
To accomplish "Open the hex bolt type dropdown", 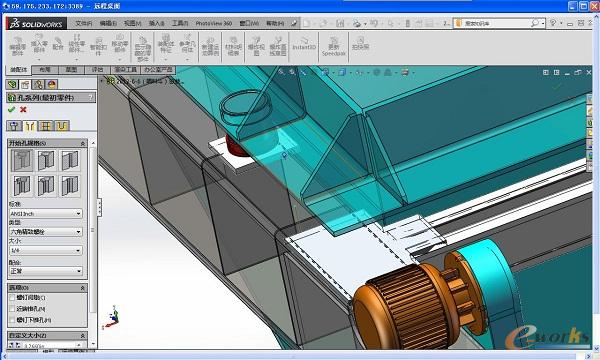I will 46,232.
